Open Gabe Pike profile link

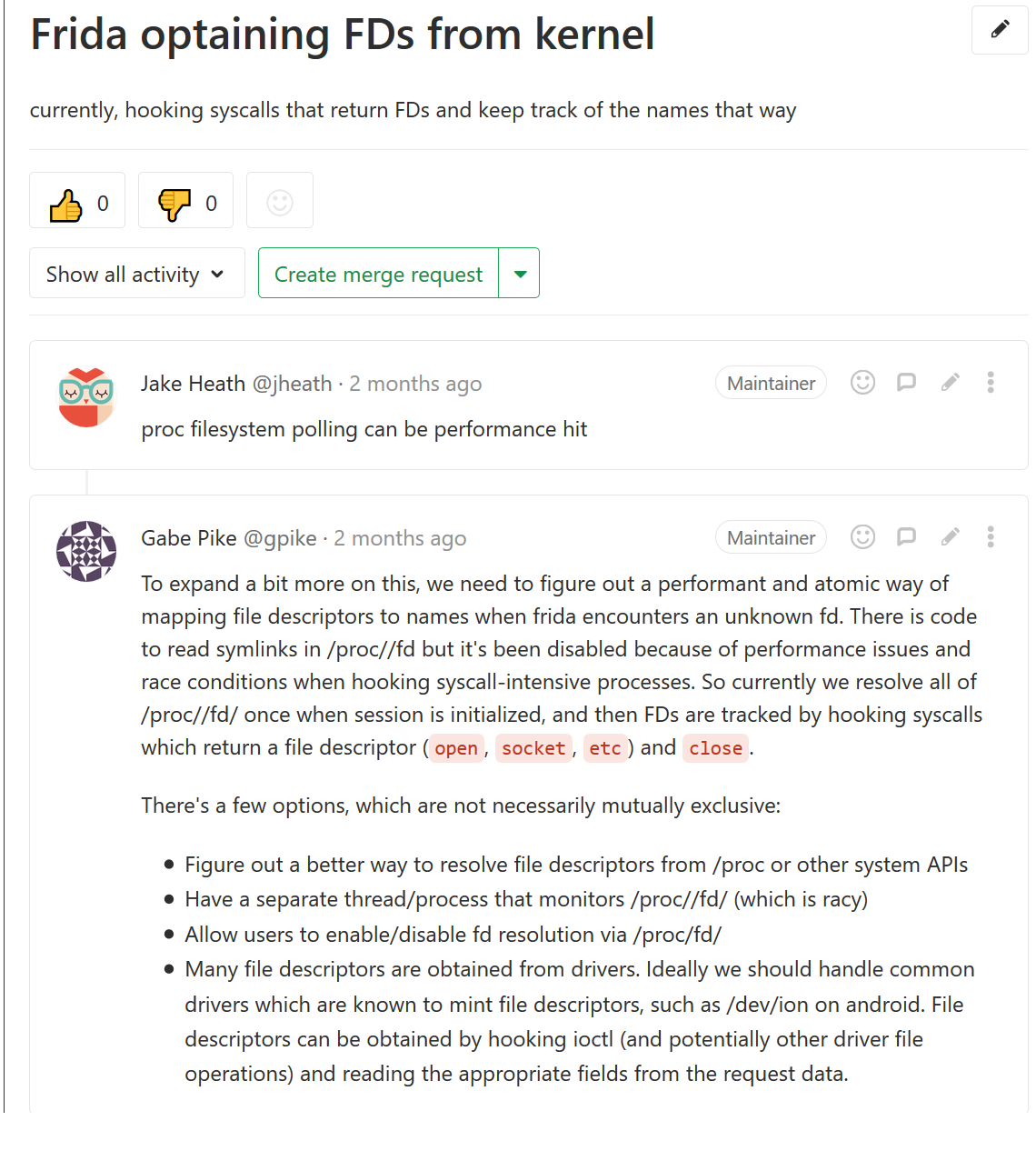pos(229,538)
